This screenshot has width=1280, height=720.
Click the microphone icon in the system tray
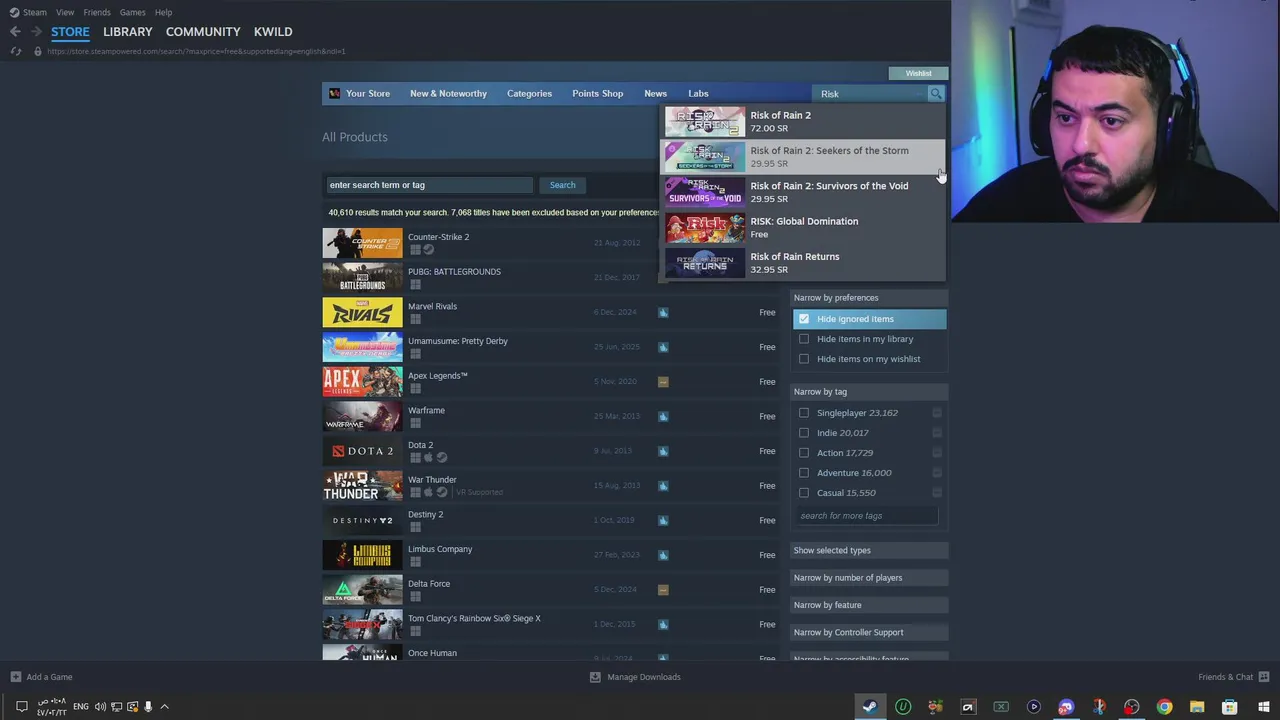[148, 707]
